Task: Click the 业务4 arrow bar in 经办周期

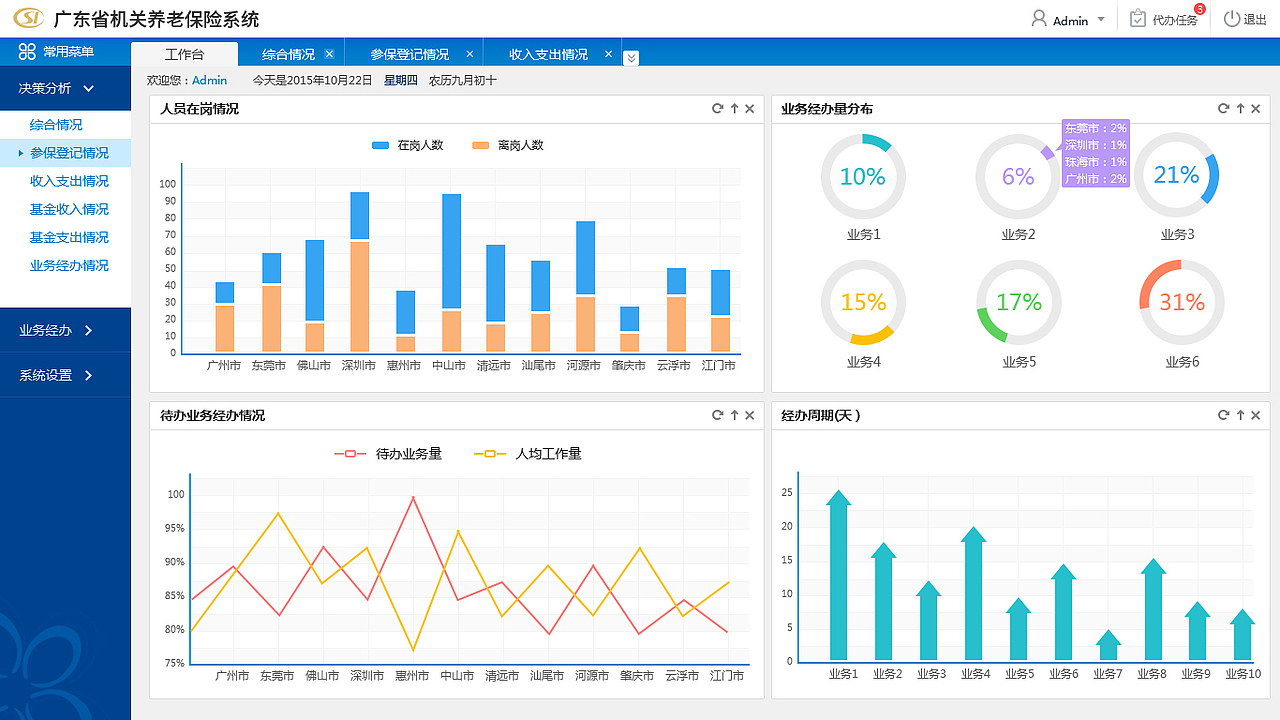Action: 974,593
